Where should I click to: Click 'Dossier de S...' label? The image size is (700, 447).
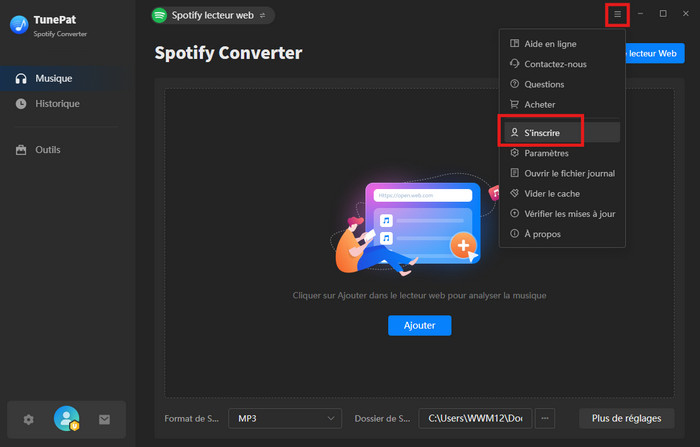[x=382, y=418]
